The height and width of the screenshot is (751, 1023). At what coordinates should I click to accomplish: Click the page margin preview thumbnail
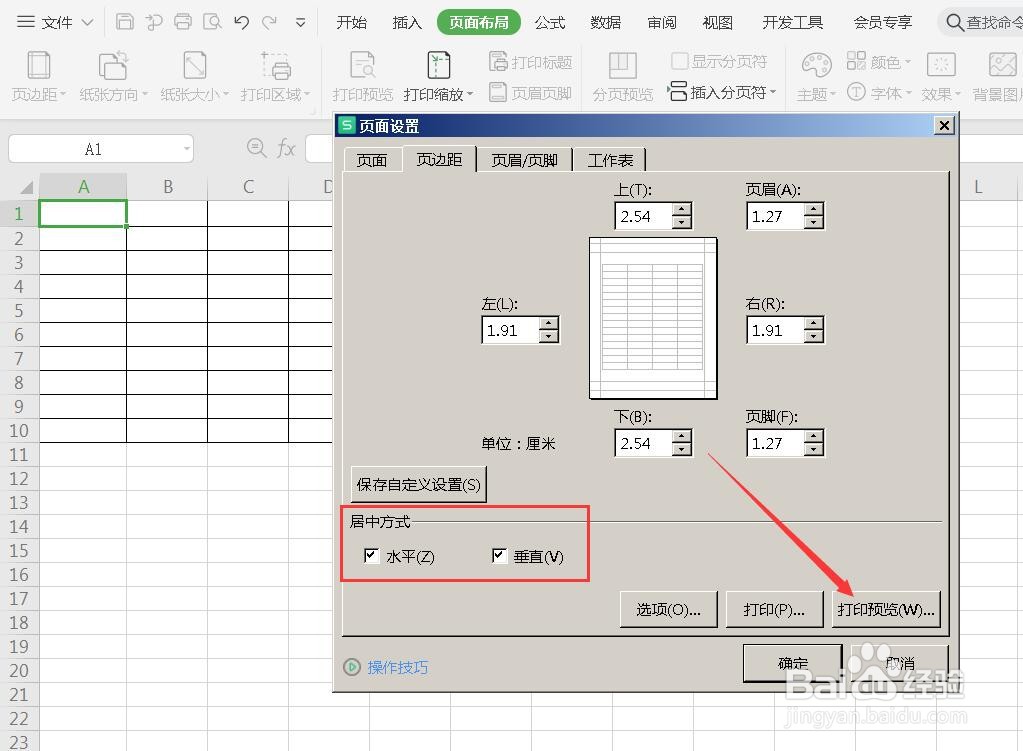(653, 318)
